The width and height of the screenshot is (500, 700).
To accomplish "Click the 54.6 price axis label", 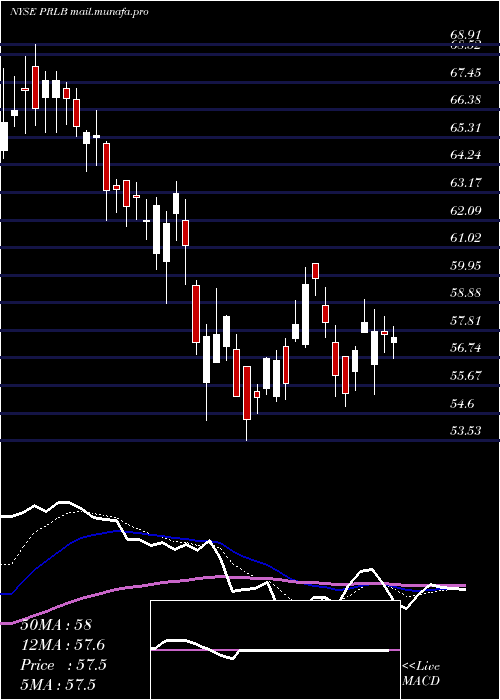I will [462, 404].
